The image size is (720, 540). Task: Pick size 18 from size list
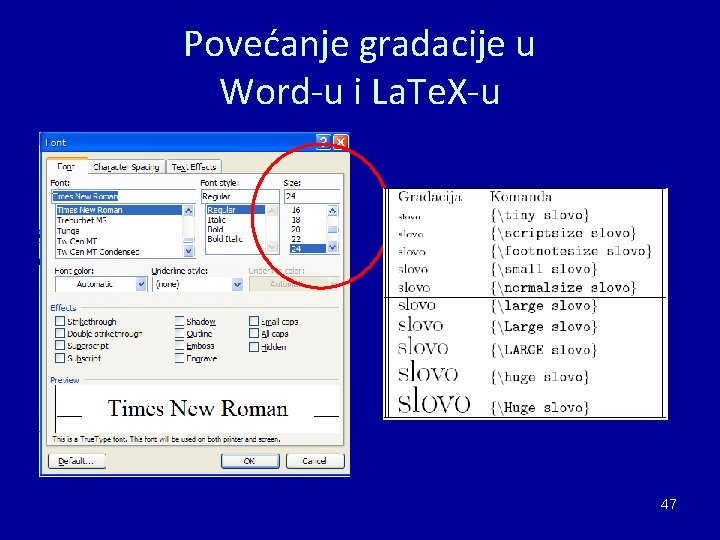[296, 220]
